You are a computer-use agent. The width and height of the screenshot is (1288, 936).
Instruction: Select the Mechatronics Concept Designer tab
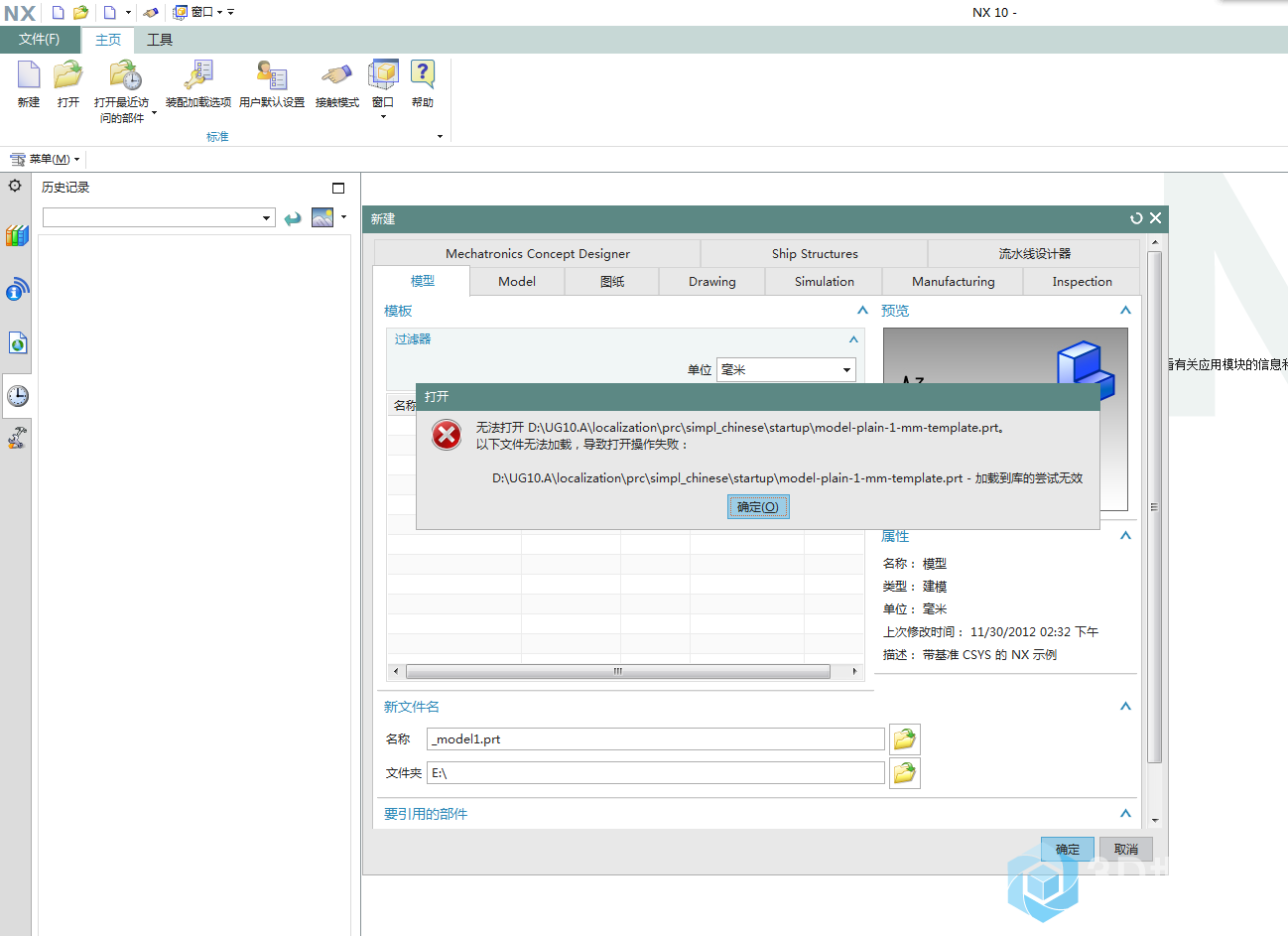538,254
